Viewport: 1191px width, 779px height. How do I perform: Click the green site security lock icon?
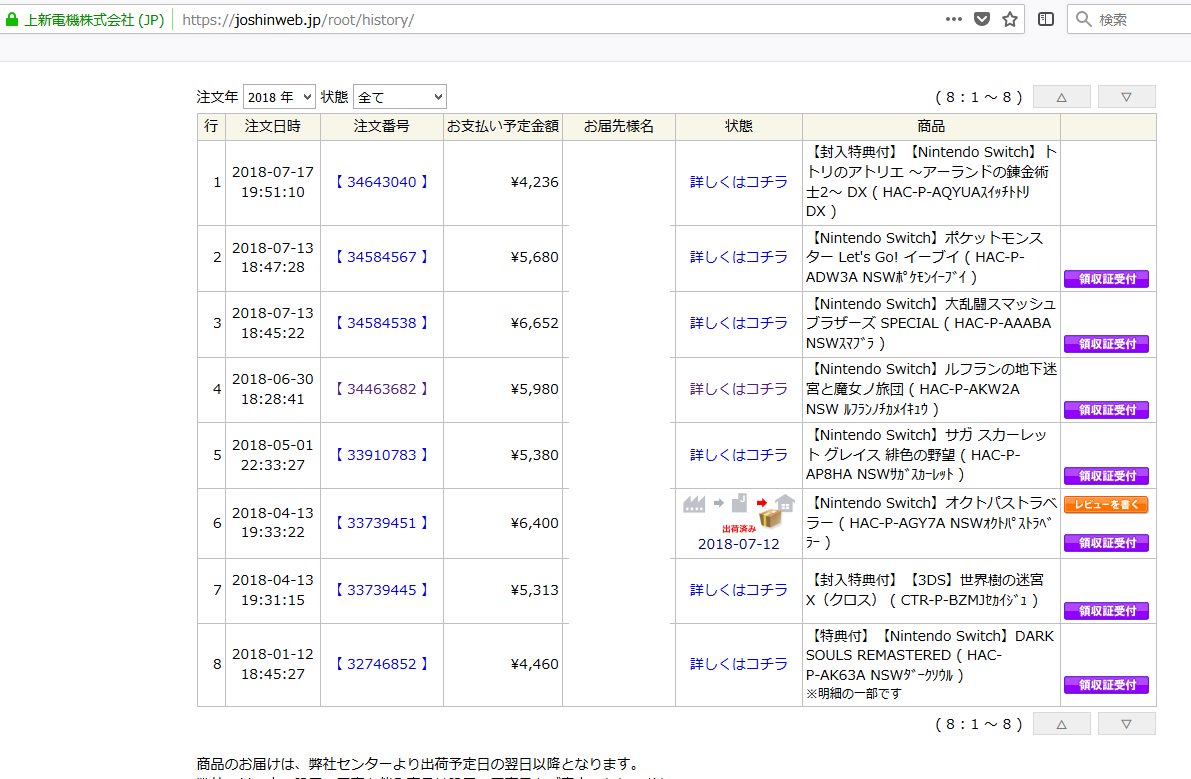[x=11, y=19]
